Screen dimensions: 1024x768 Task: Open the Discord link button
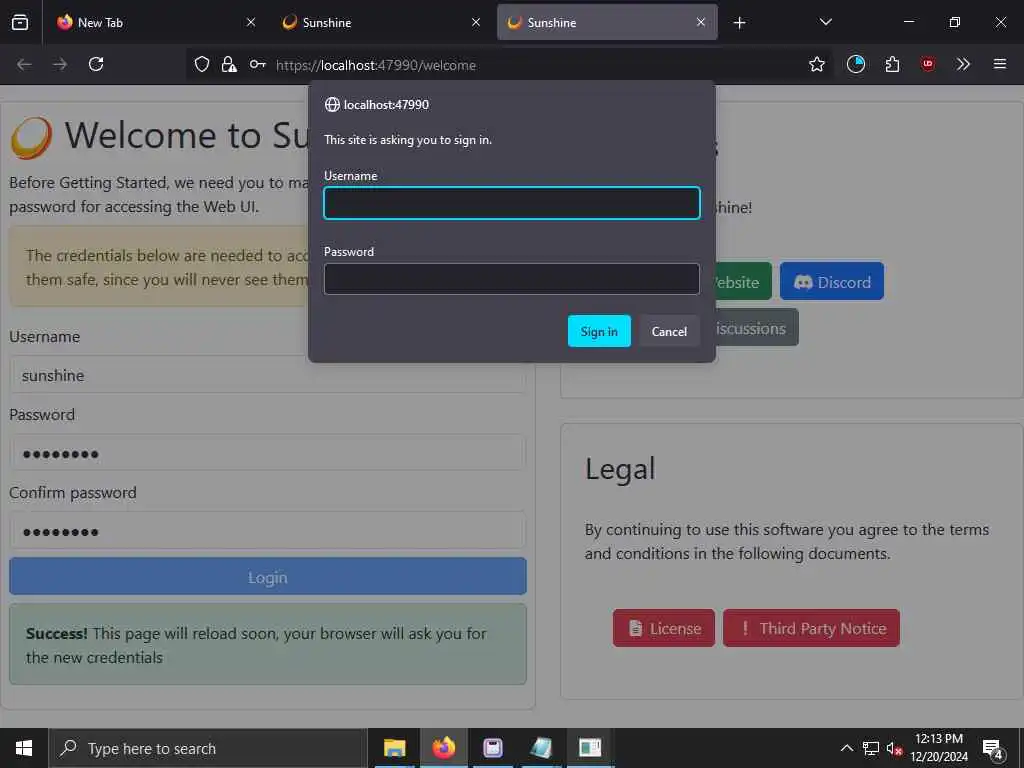(831, 281)
